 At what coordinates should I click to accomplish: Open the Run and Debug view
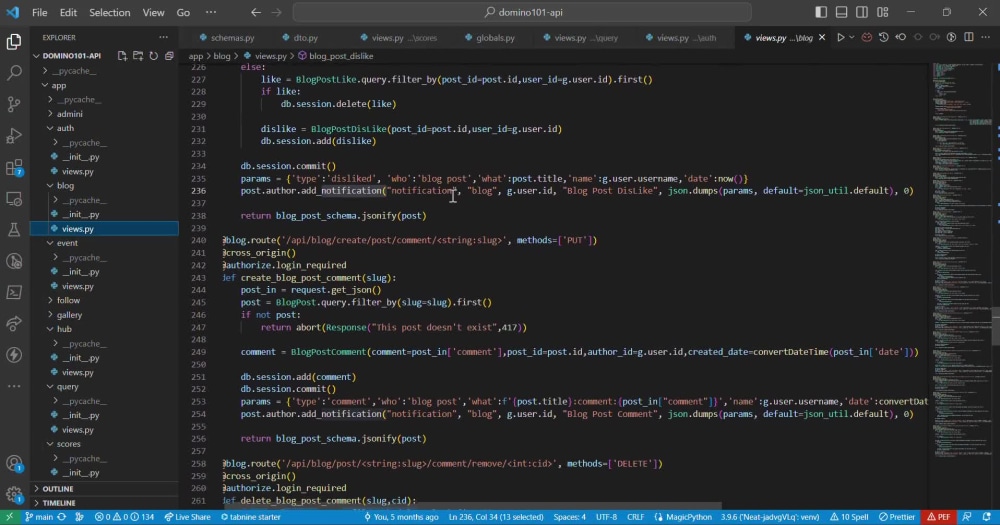click(x=14, y=135)
